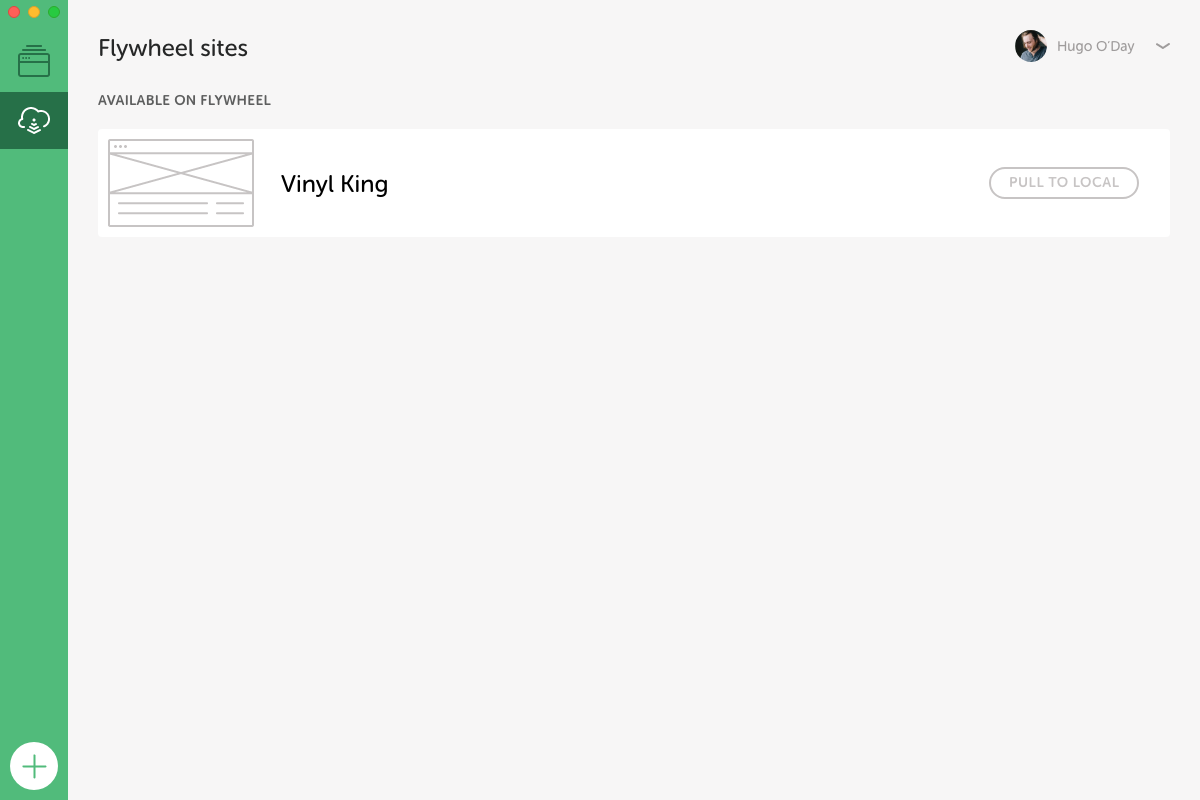Click the browser dots on Vinyl King thumbnail

coord(120,146)
